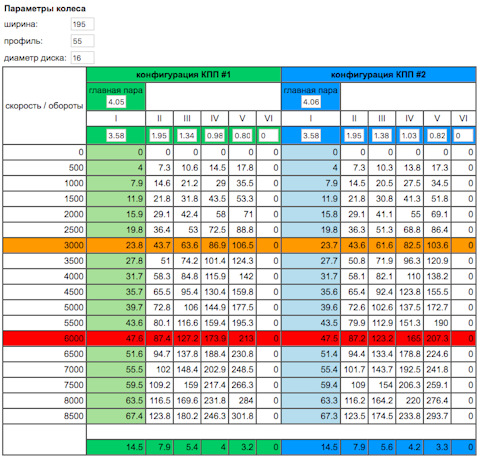Click the Параметры колеса heading
Screen dimensions: 480x461
[45, 8]
